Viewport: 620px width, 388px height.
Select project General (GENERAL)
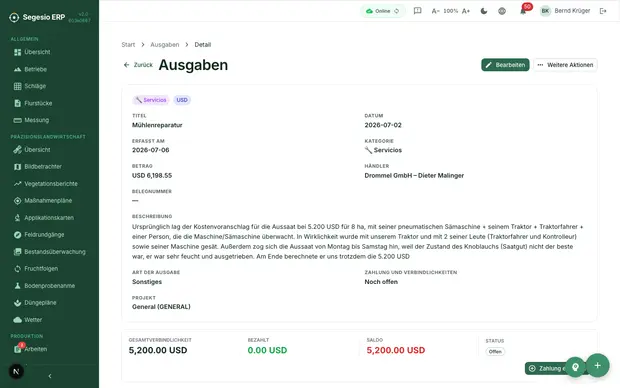[161, 307]
